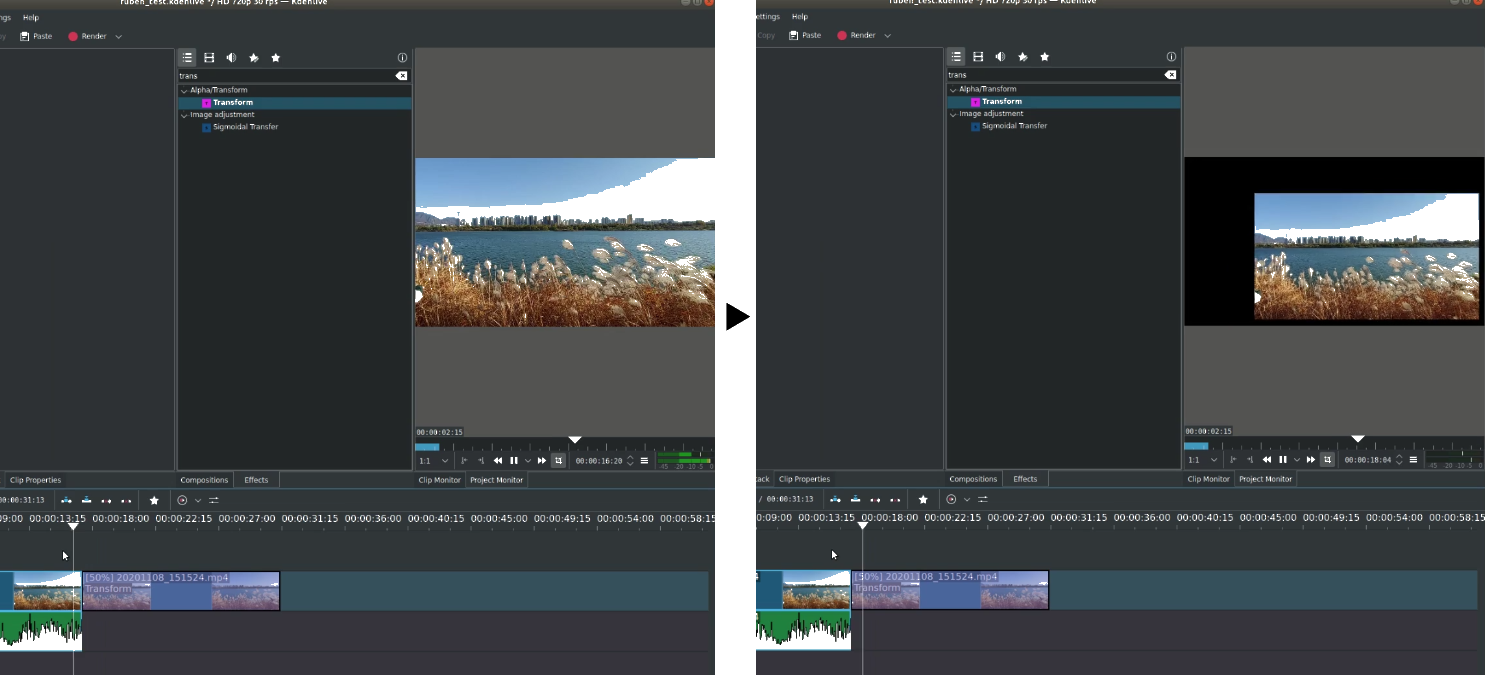
Task: Select [50%] 20201108_151524.mp4 clip, right timeline
Action: (x=950, y=590)
